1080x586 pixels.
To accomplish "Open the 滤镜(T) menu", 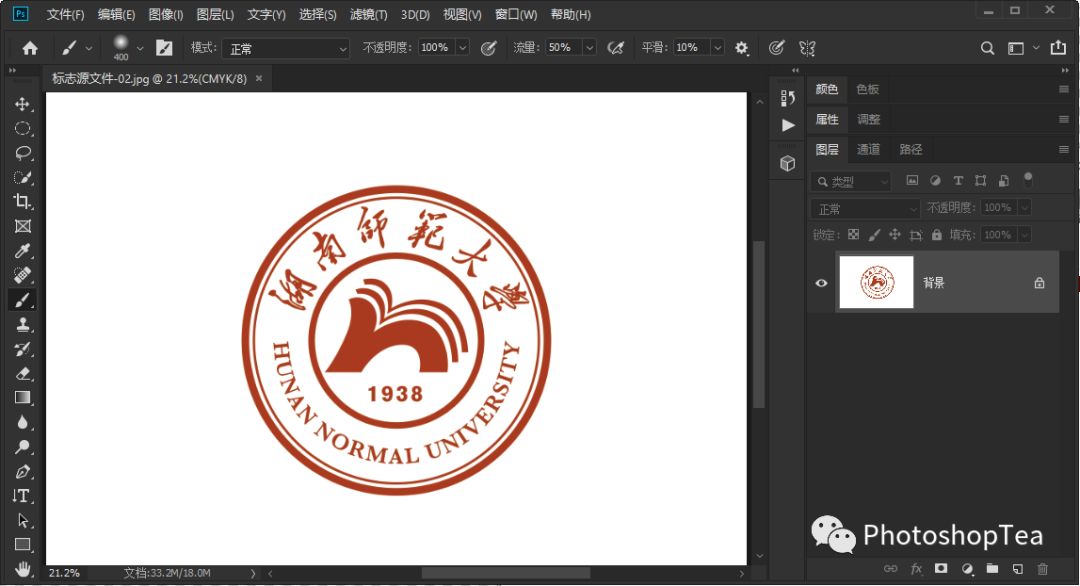I will [x=368, y=14].
